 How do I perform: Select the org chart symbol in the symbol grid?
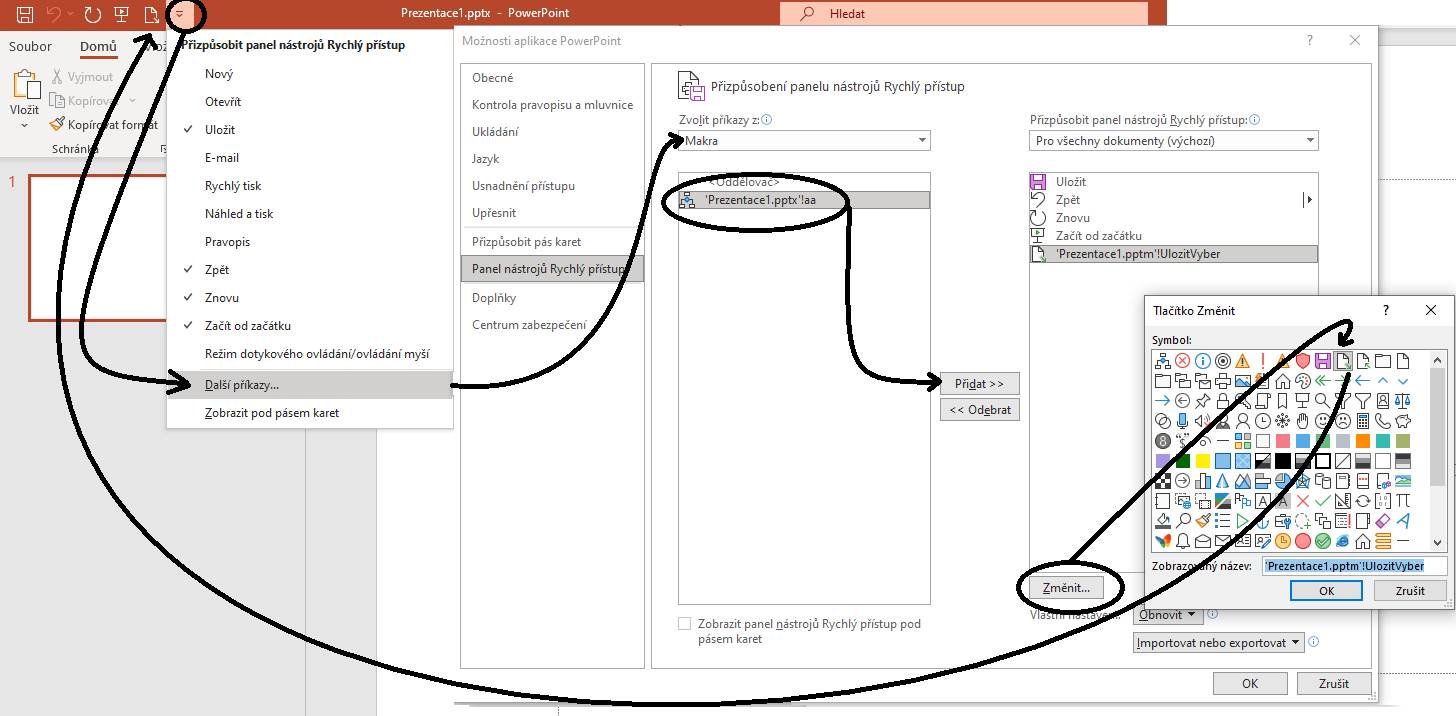tap(1162, 361)
